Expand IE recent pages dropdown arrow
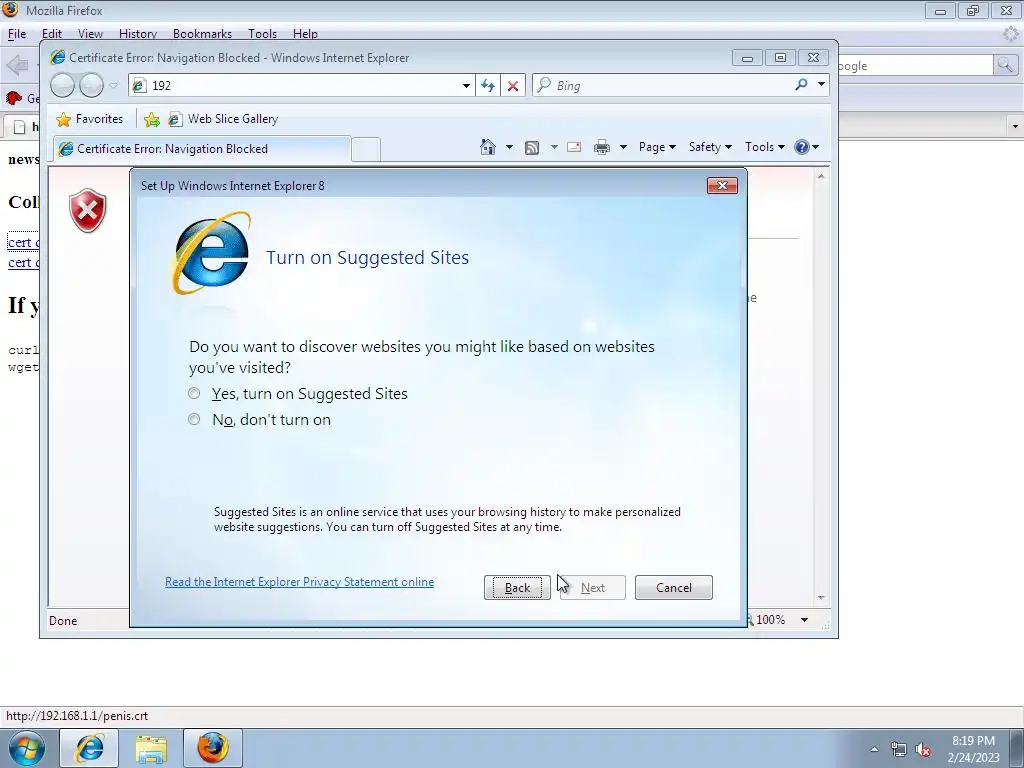The height and width of the screenshot is (768, 1024). 114,86
